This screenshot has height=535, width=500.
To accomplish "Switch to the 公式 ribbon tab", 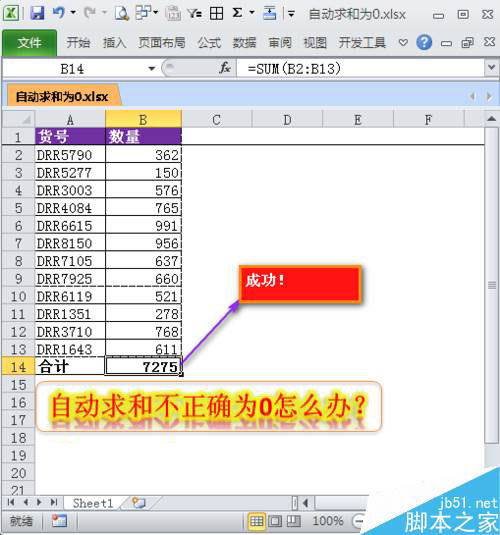I will click(209, 43).
